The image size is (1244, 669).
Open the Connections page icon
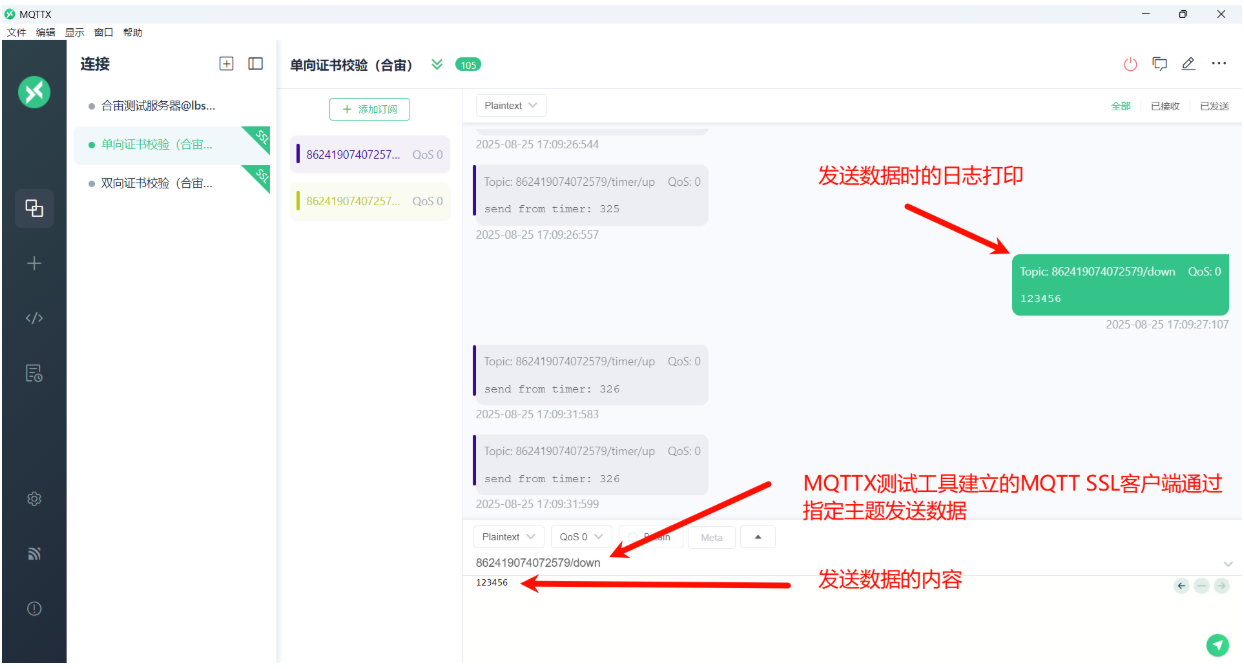(34, 208)
